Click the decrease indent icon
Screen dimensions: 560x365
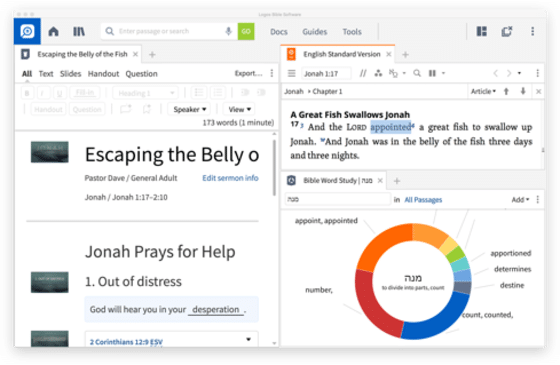pos(245,92)
